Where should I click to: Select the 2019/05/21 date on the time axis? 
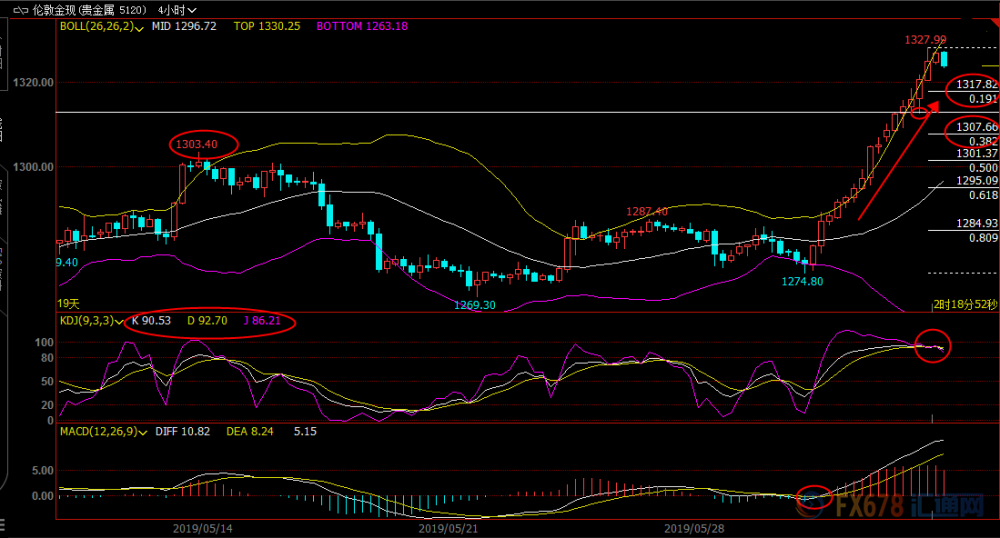pos(448,528)
